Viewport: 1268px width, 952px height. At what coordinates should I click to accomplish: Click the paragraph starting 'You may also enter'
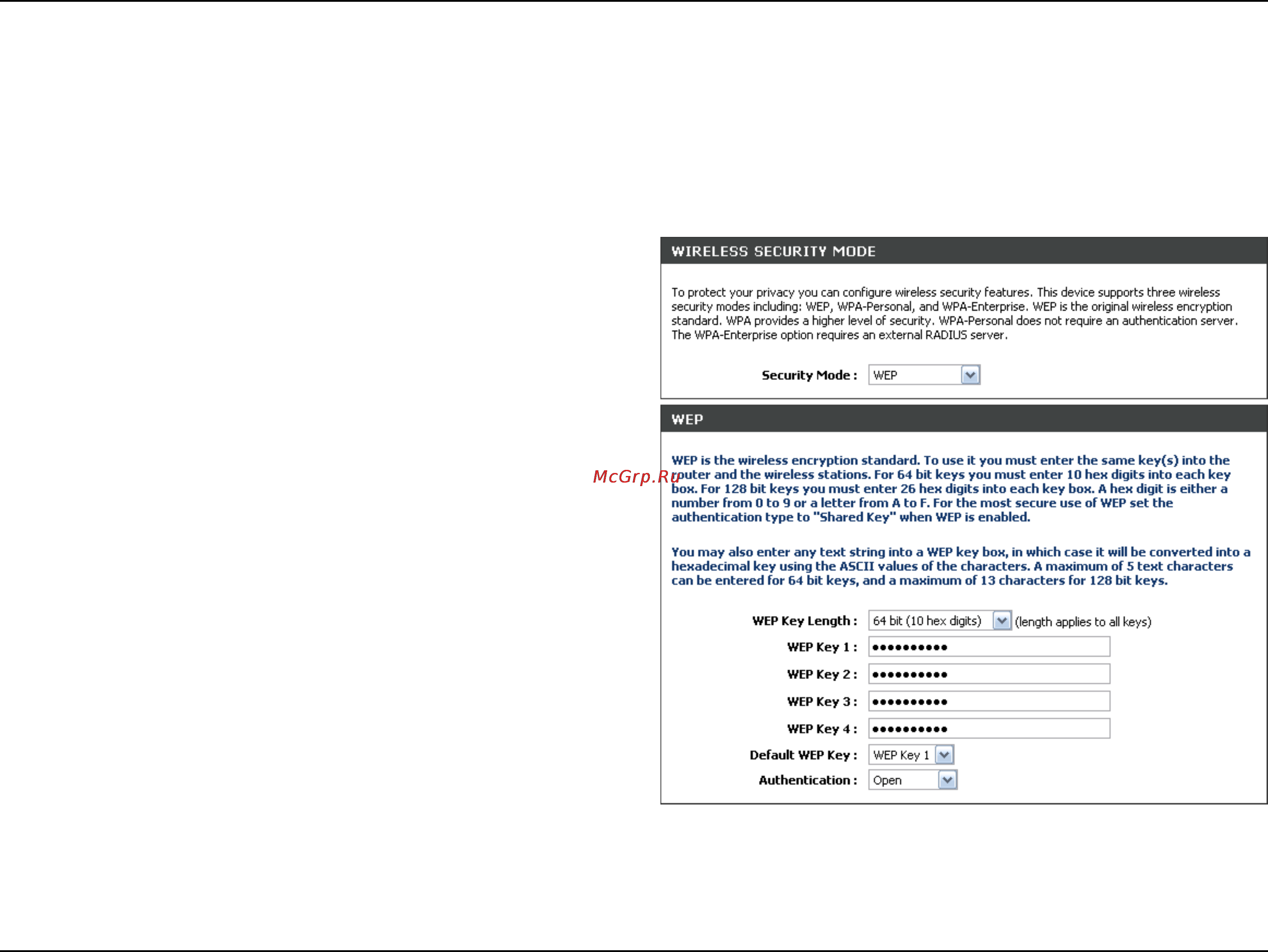click(x=961, y=566)
